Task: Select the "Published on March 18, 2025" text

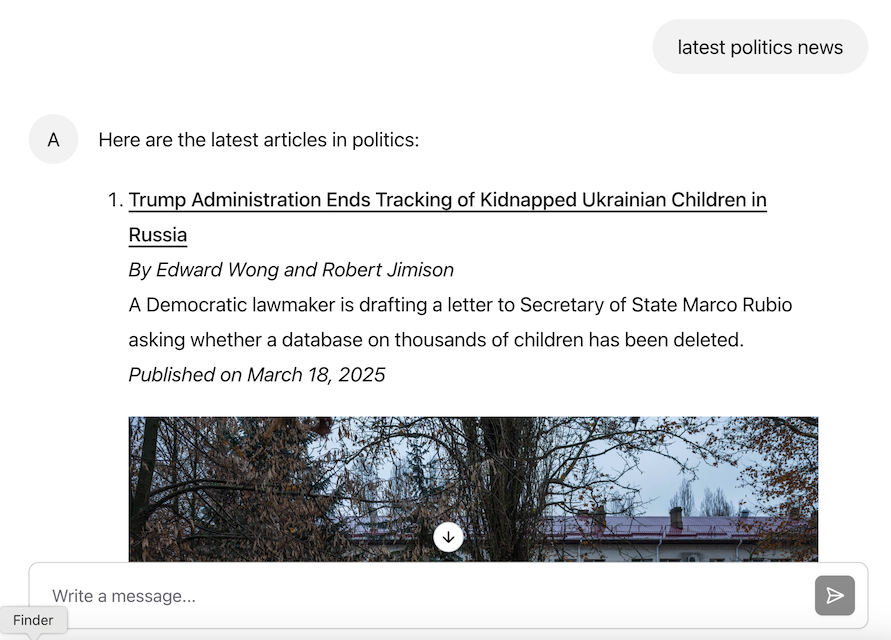Action: pos(256,374)
